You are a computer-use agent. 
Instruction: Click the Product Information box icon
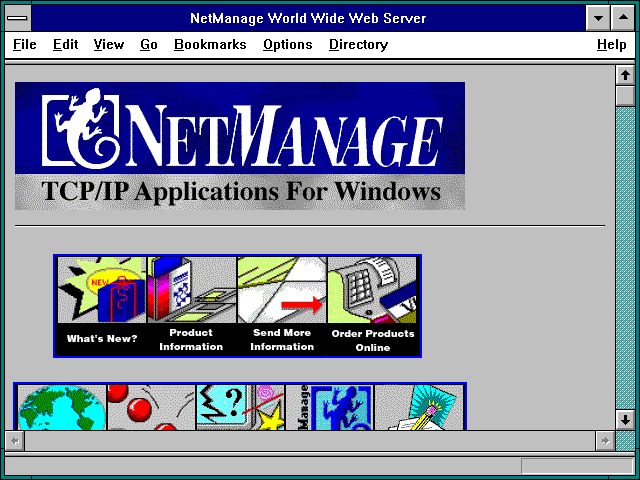coord(192,290)
